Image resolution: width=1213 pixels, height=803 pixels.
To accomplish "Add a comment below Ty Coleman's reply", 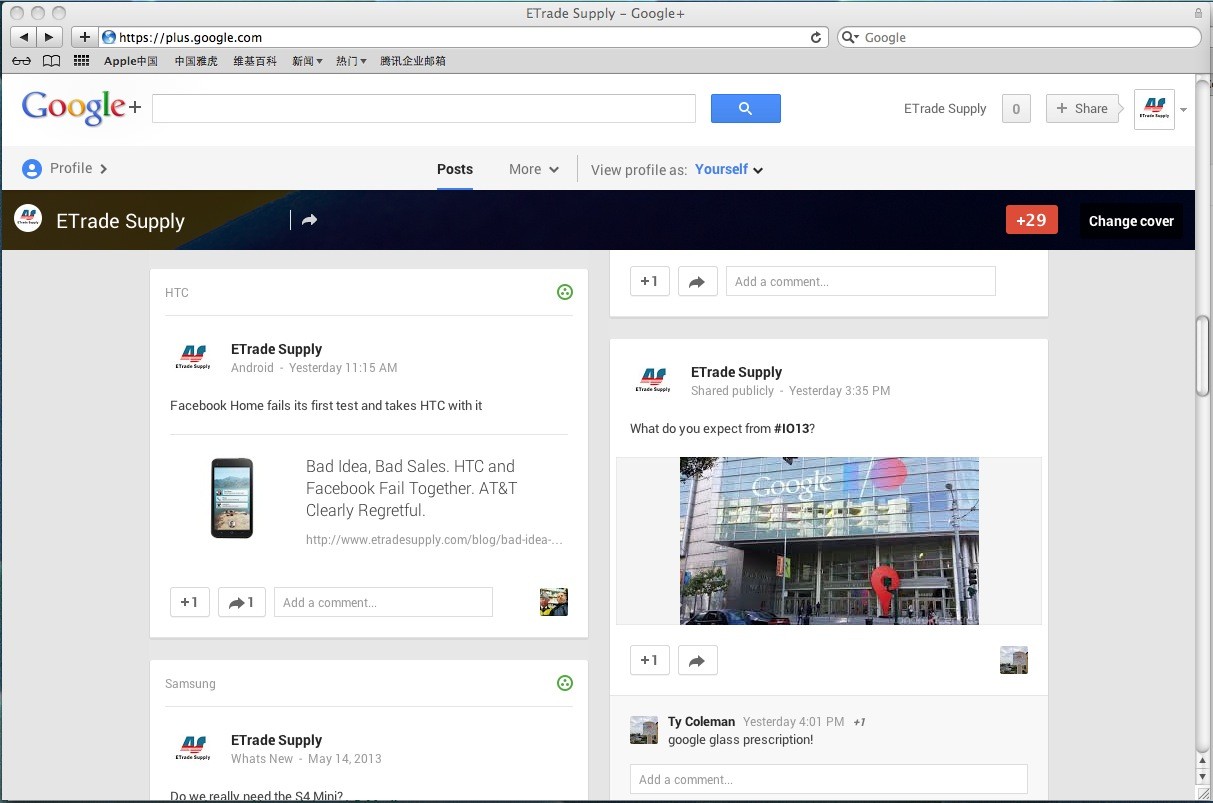I will coord(829,780).
